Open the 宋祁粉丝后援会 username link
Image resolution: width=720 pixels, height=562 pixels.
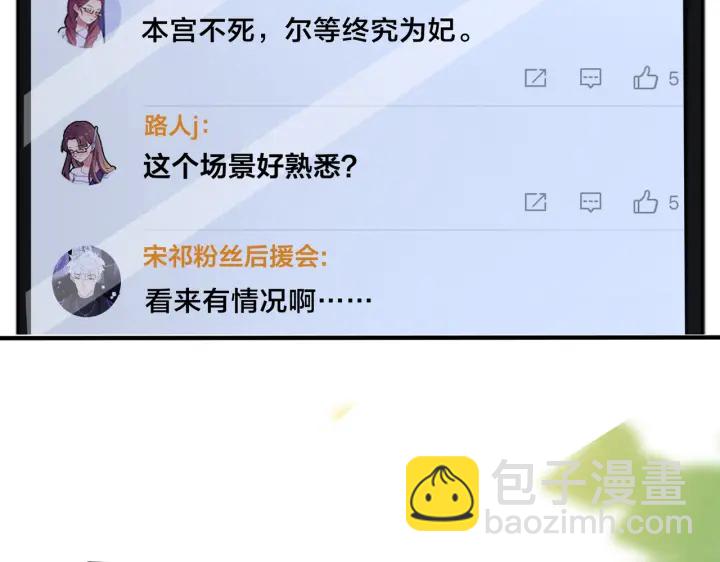(235, 257)
